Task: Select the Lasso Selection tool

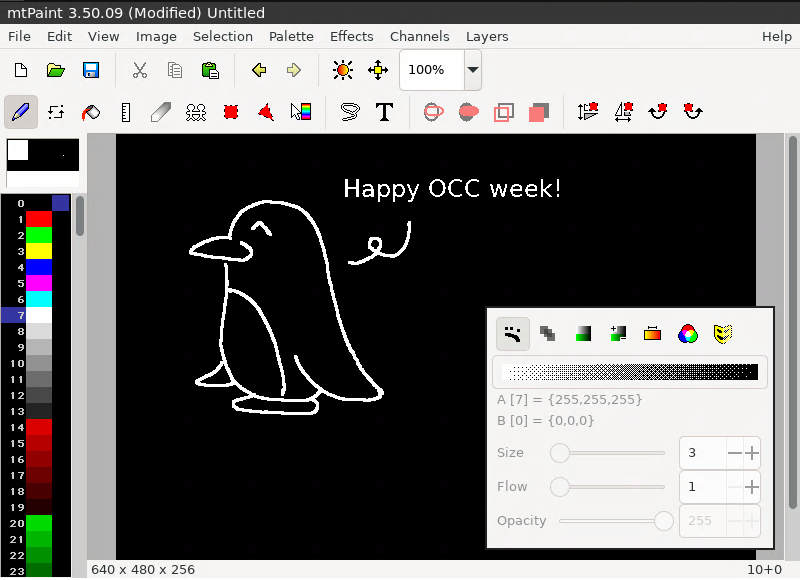Action: pyautogui.click(x=349, y=112)
